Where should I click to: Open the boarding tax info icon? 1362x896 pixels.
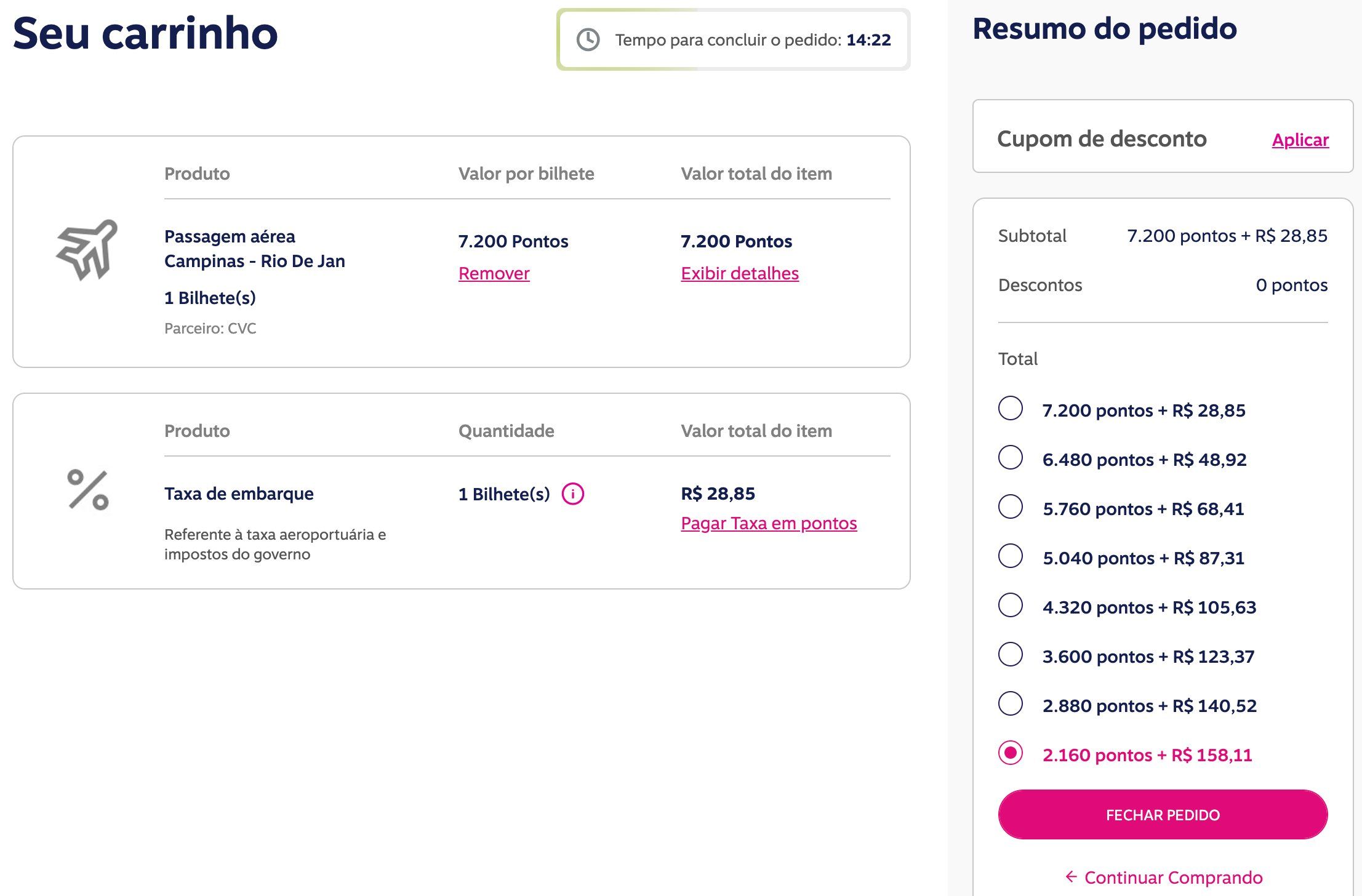tap(572, 494)
